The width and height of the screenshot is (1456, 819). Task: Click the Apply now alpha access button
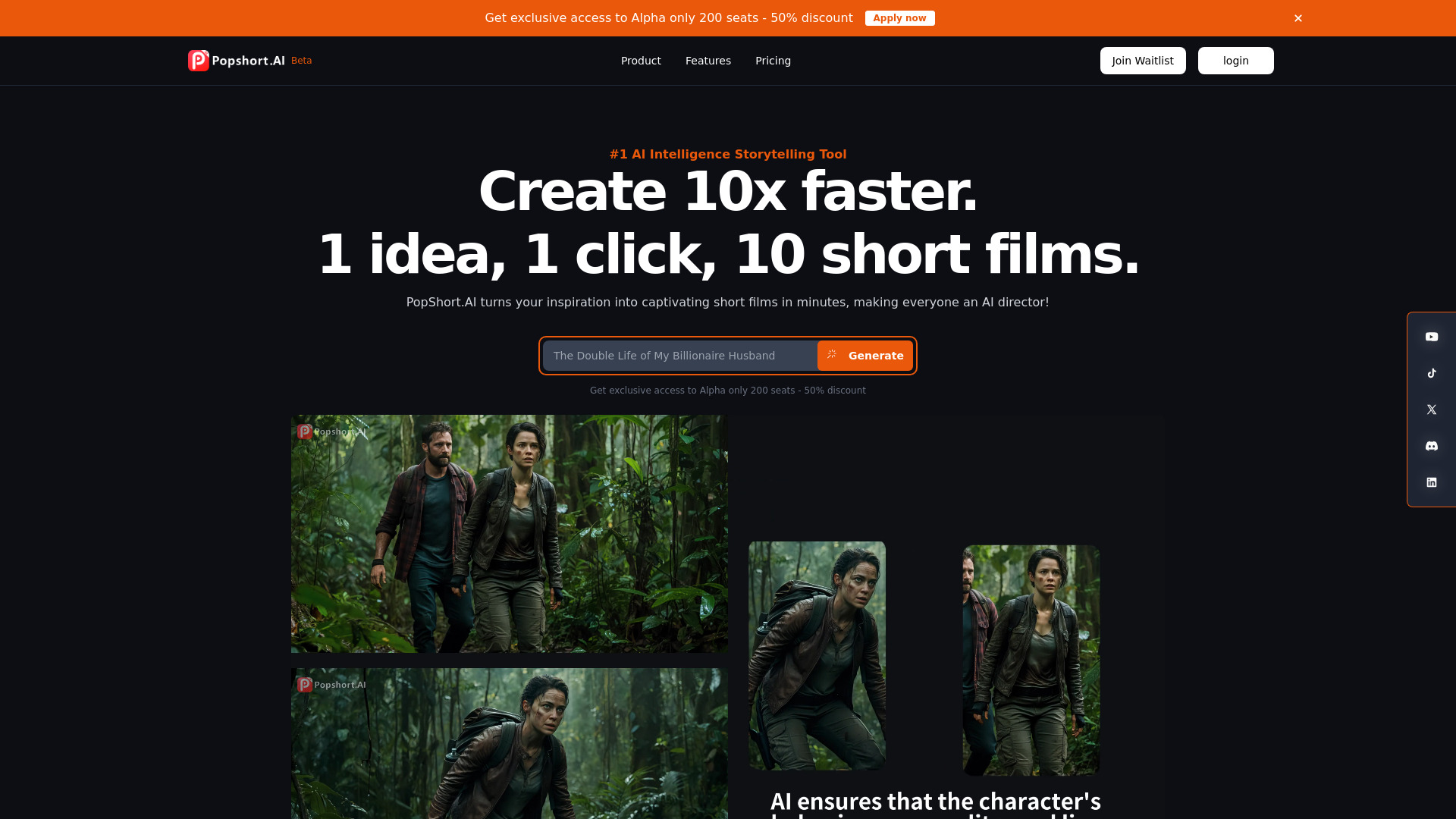point(899,18)
